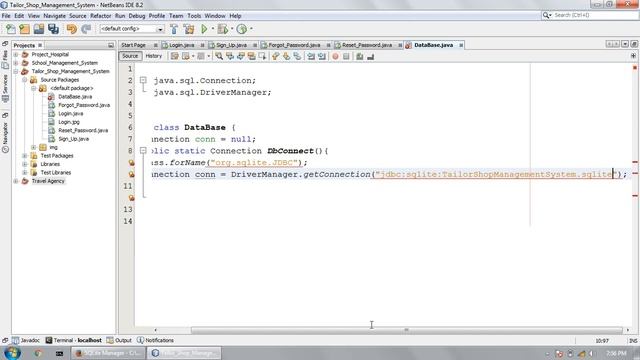Click the Shift Line Left icon
This screenshot has width=640, height=360.
point(311,56)
